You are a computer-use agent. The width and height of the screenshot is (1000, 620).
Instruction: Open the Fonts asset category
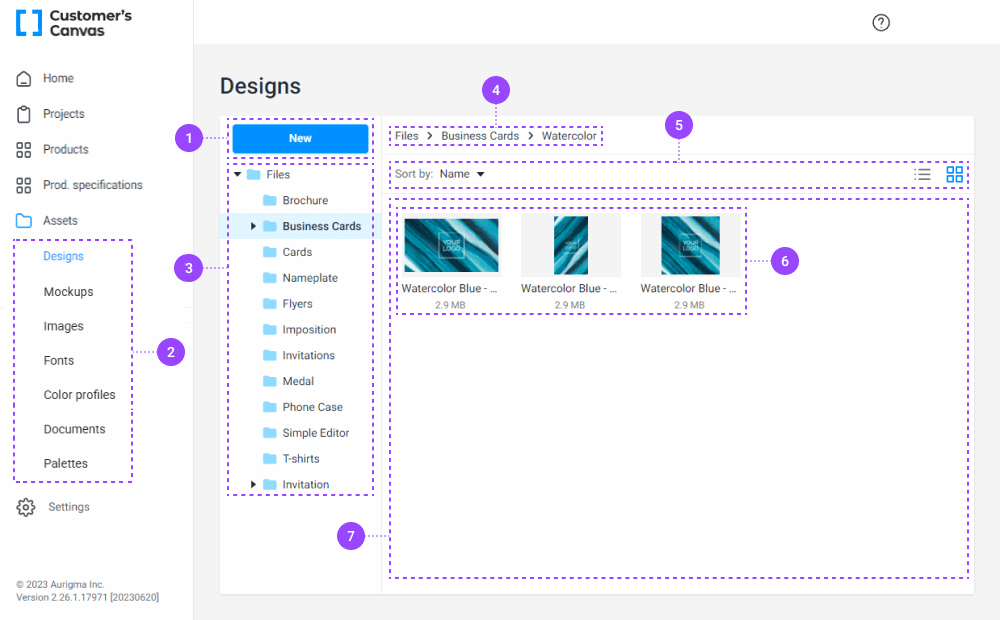click(x=58, y=360)
